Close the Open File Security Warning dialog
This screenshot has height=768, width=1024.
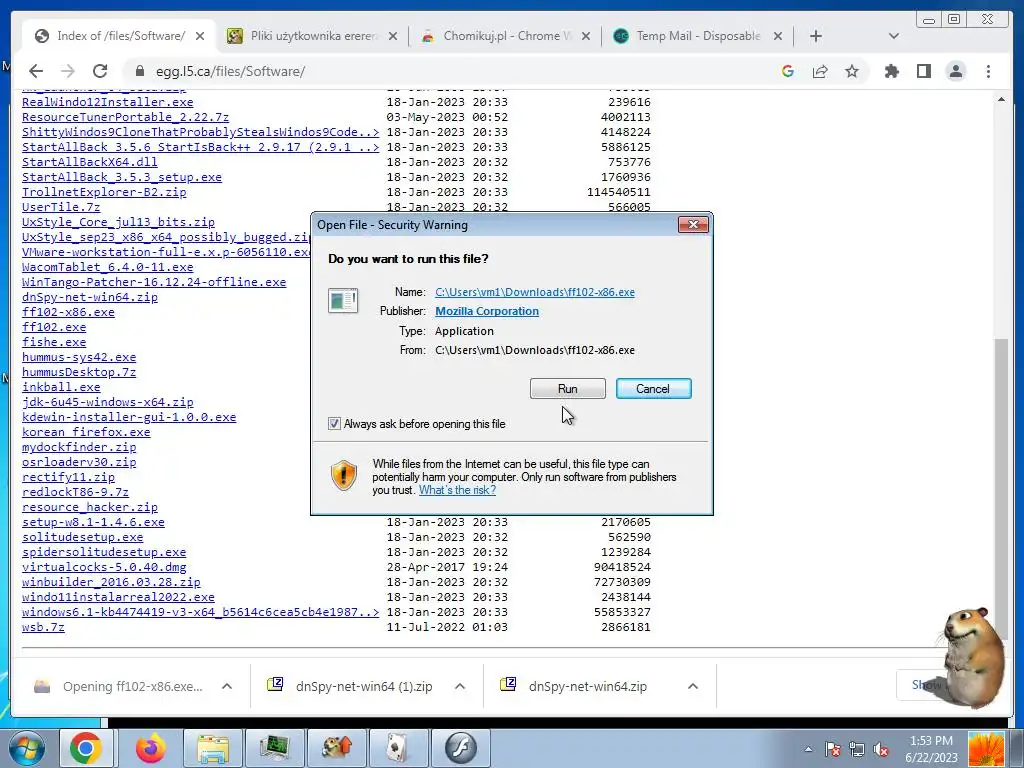point(693,225)
